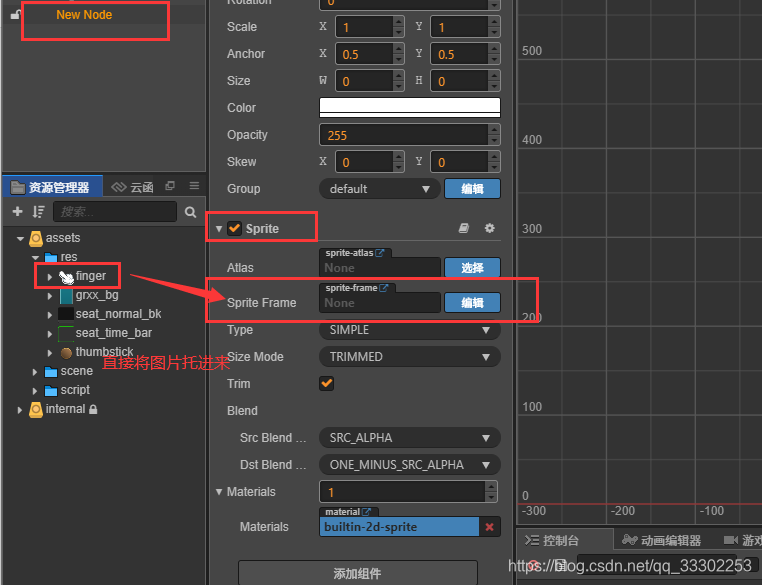Toggle the Sprite component enabled checkbox
The width and height of the screenshot is (762, 585).
pyautogui.click(x=235, y=228)
